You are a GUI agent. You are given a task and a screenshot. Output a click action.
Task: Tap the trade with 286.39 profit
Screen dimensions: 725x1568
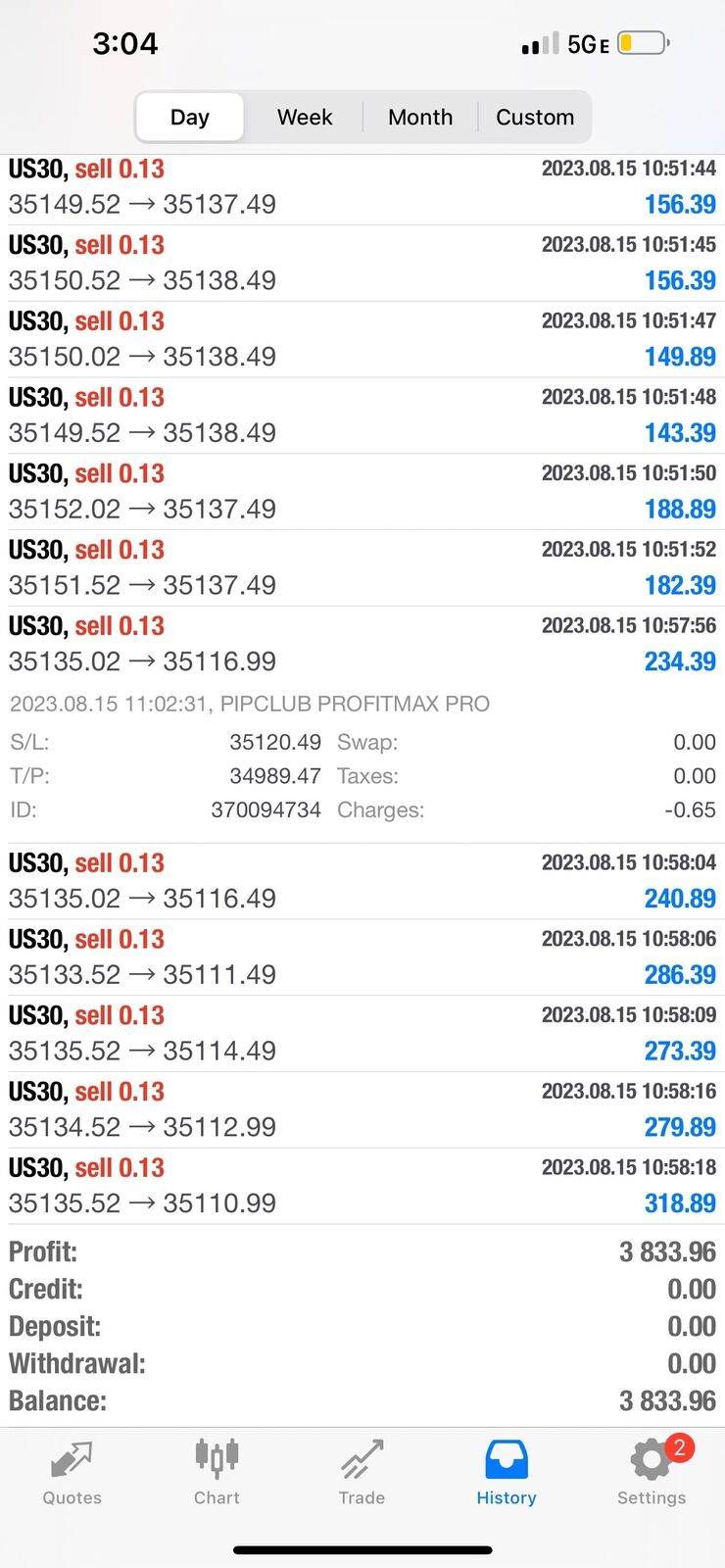coord(362,957)
